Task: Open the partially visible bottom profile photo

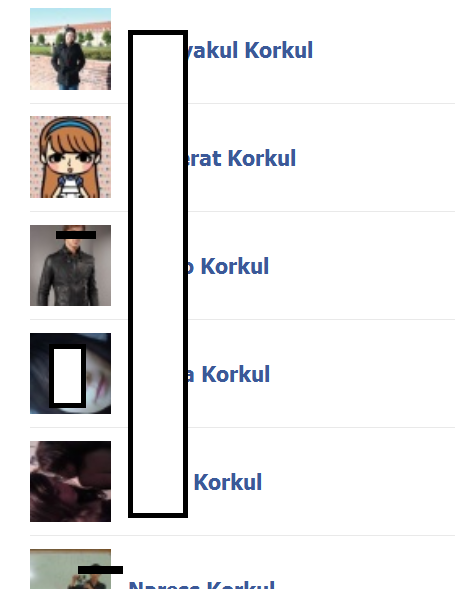Action: coord(70,569)
